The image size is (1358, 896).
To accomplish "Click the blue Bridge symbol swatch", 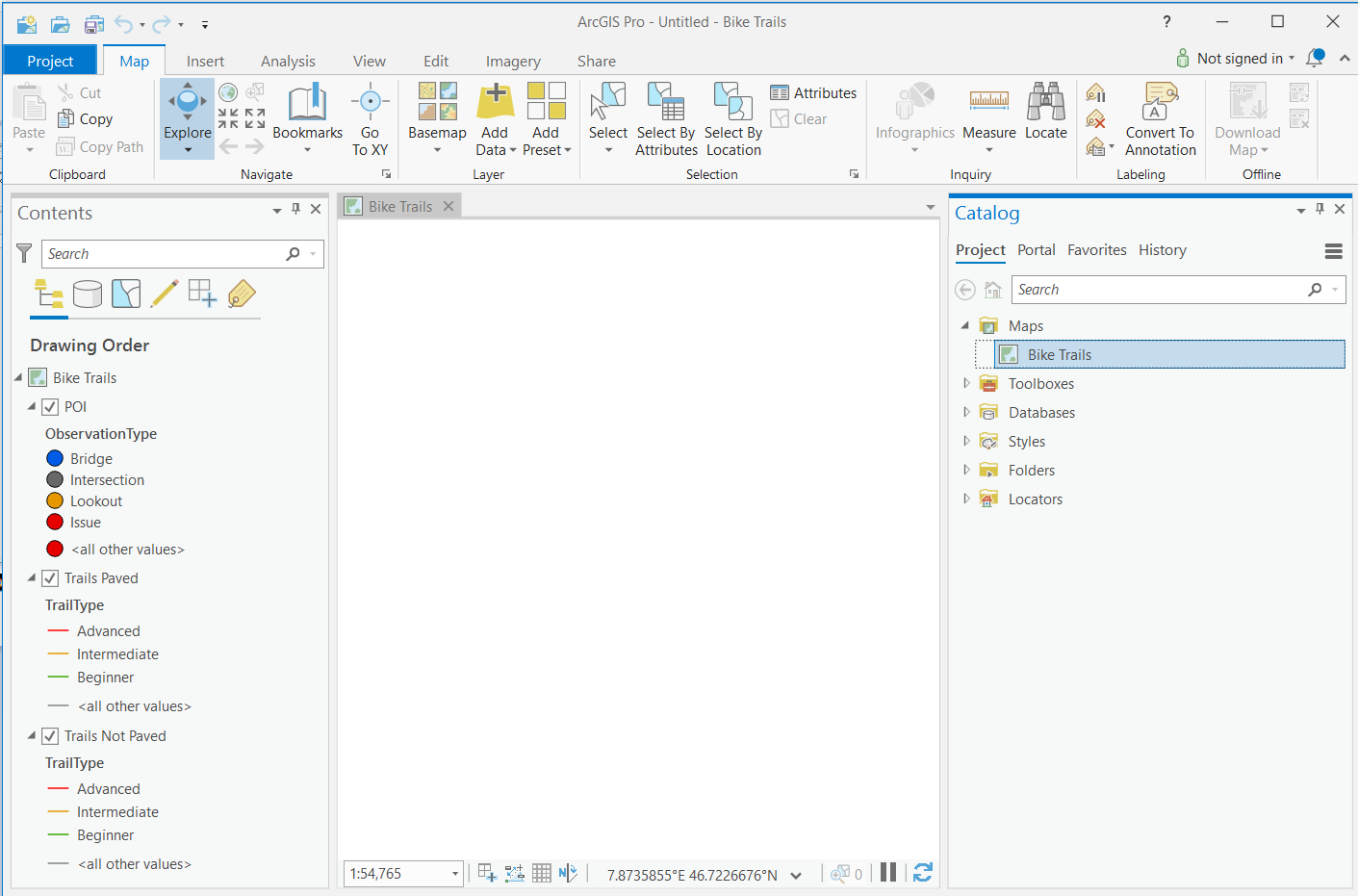I will [55, 459].
